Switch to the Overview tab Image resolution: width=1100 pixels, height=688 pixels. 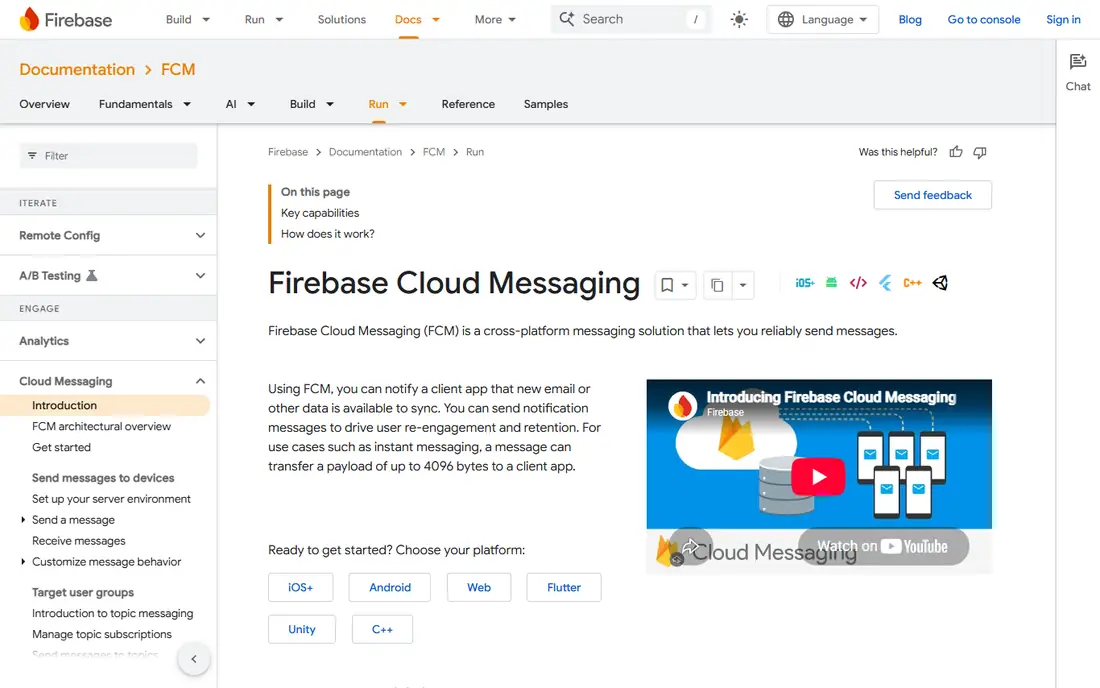44,104
